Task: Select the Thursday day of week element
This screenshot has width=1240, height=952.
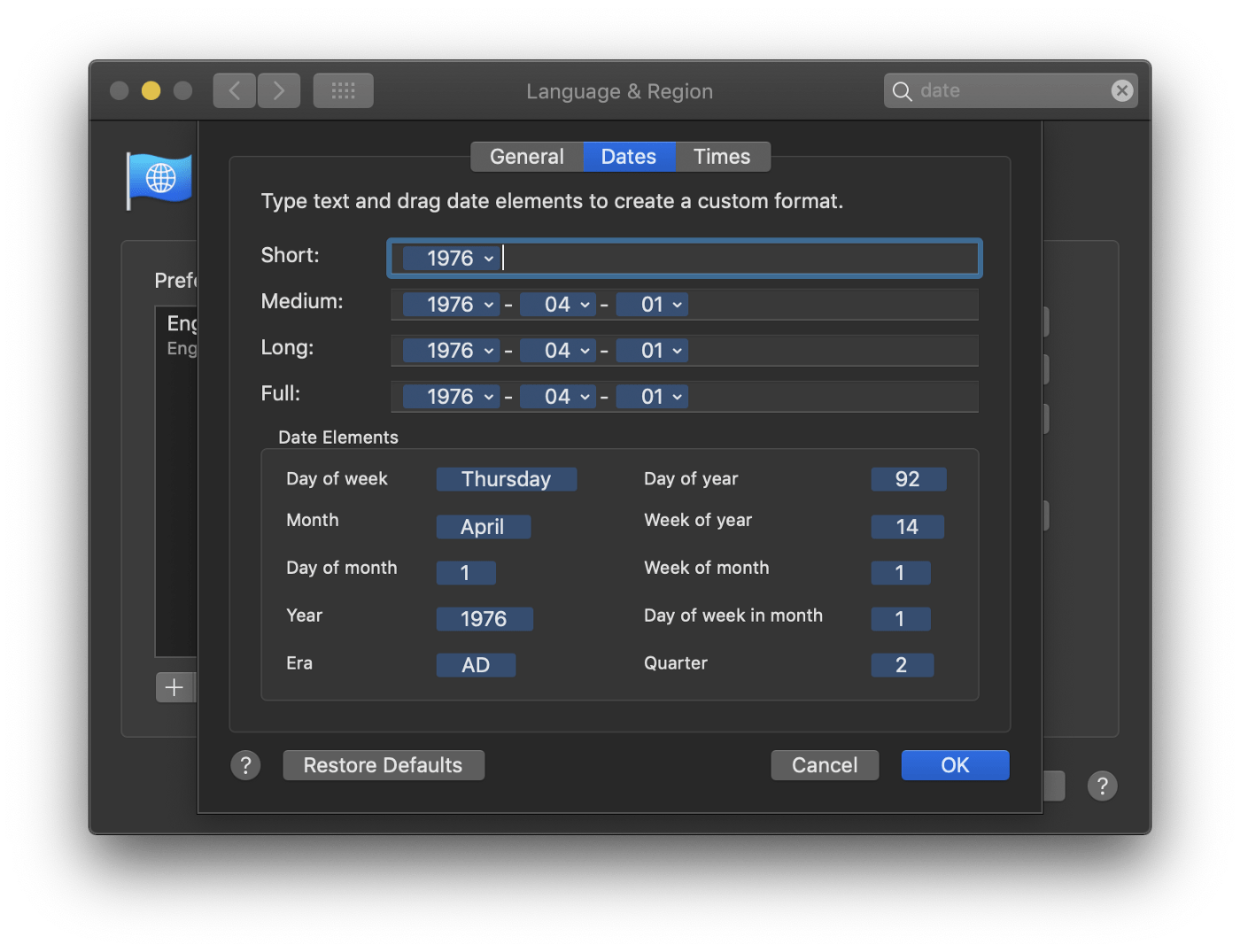Action: point(506,479)
